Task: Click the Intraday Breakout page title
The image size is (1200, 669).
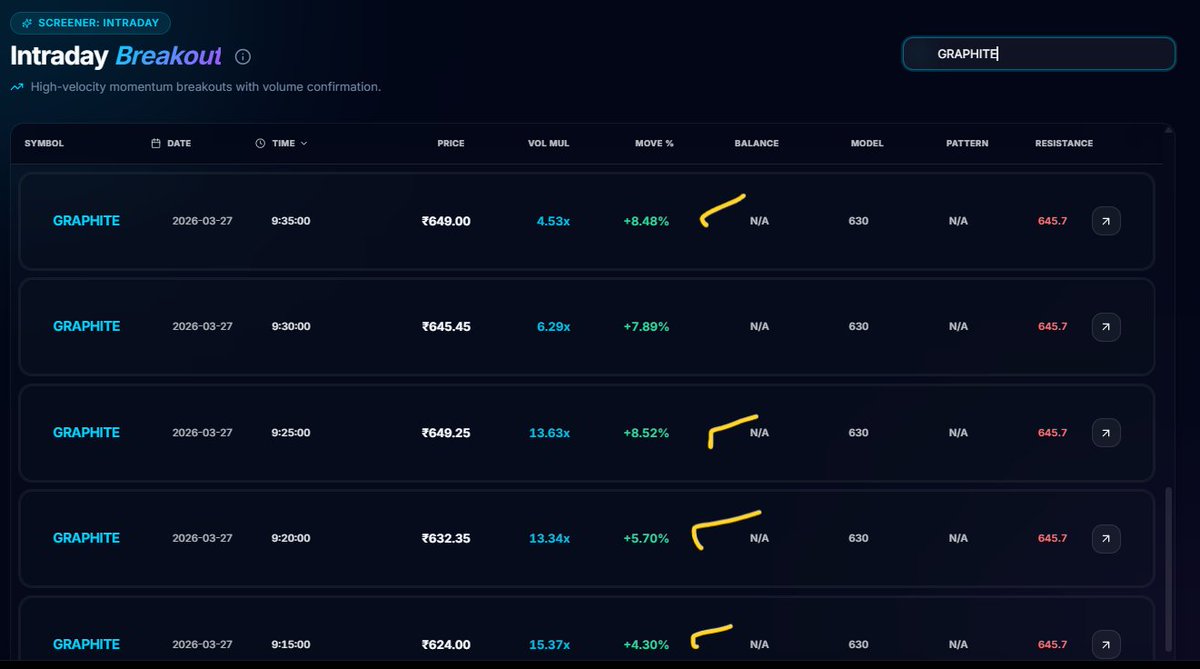Action: pos(116,56)
